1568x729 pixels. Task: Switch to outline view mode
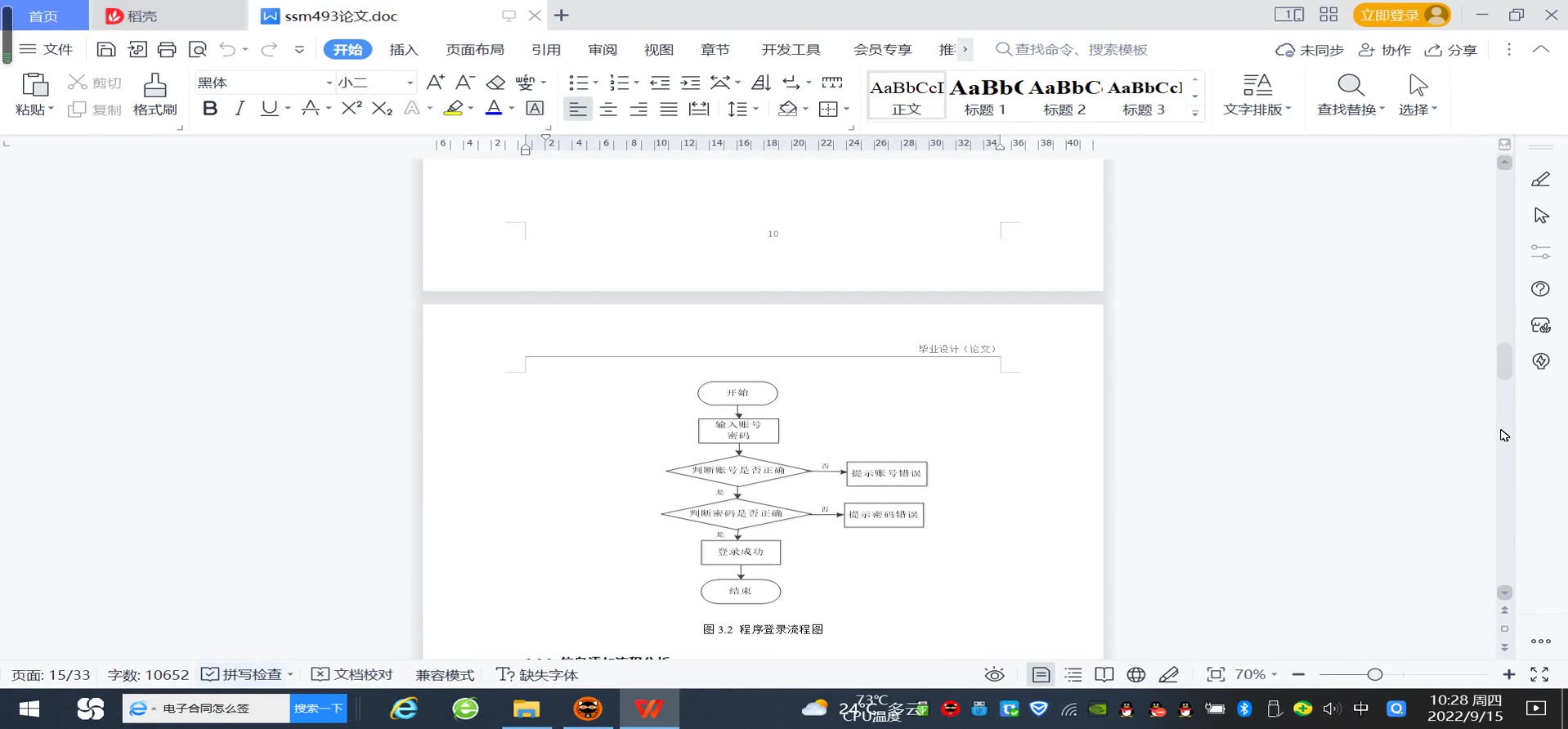[x=1073, y=675]
